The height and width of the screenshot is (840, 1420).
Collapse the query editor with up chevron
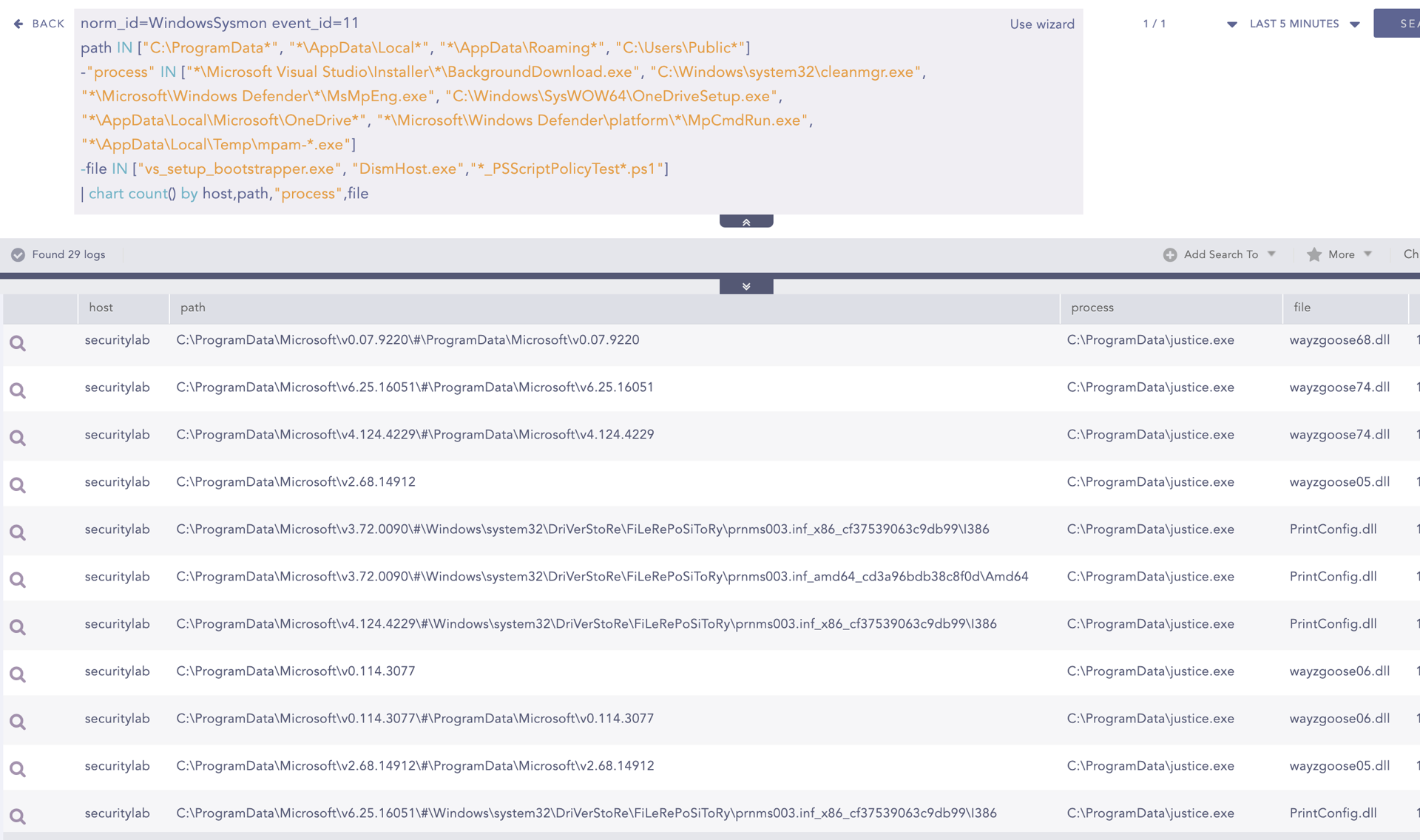point(745,222)
